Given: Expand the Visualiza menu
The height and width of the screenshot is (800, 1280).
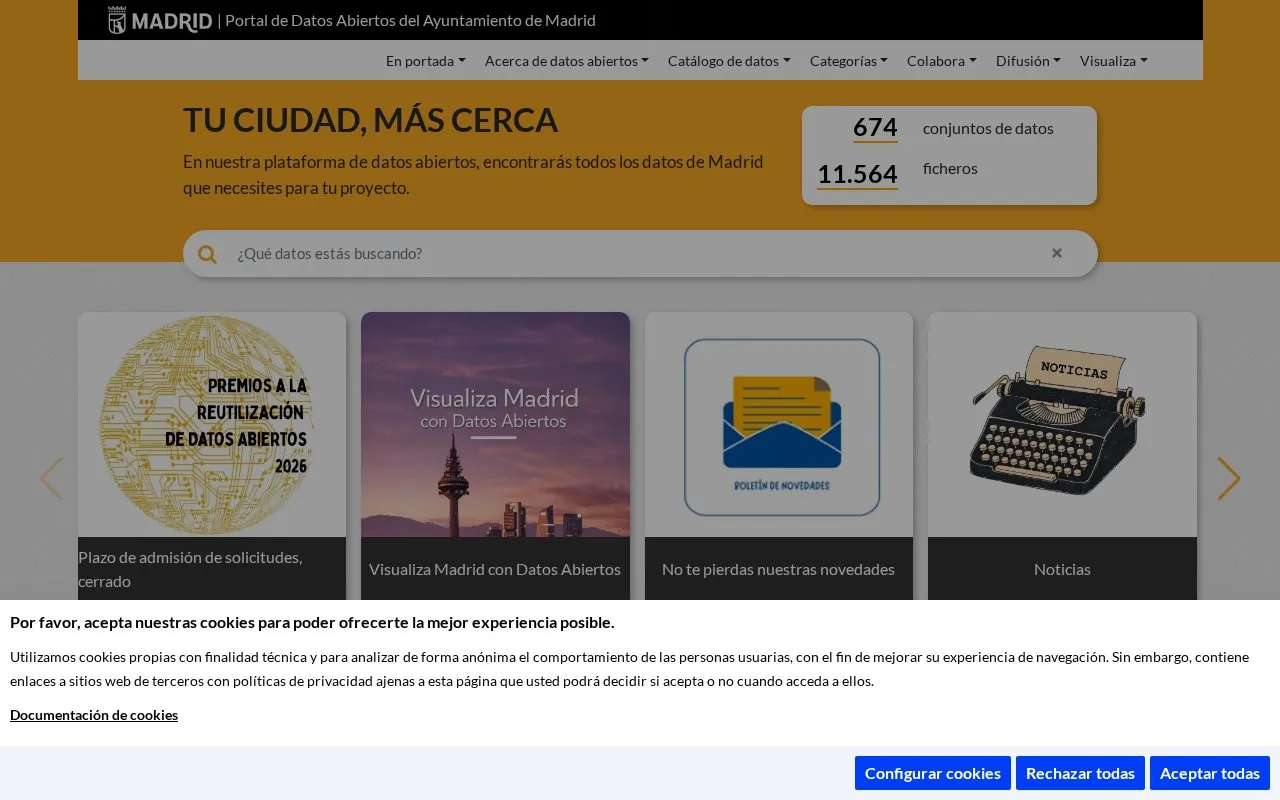Looking at the screenshot, I should (x=1114, y=61).
